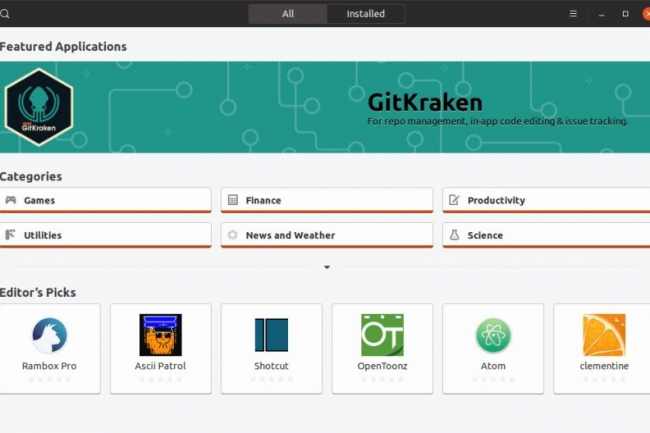The image size is (650, 433).
Task: Open the News and Weather category
Action: tap(327, 235)
